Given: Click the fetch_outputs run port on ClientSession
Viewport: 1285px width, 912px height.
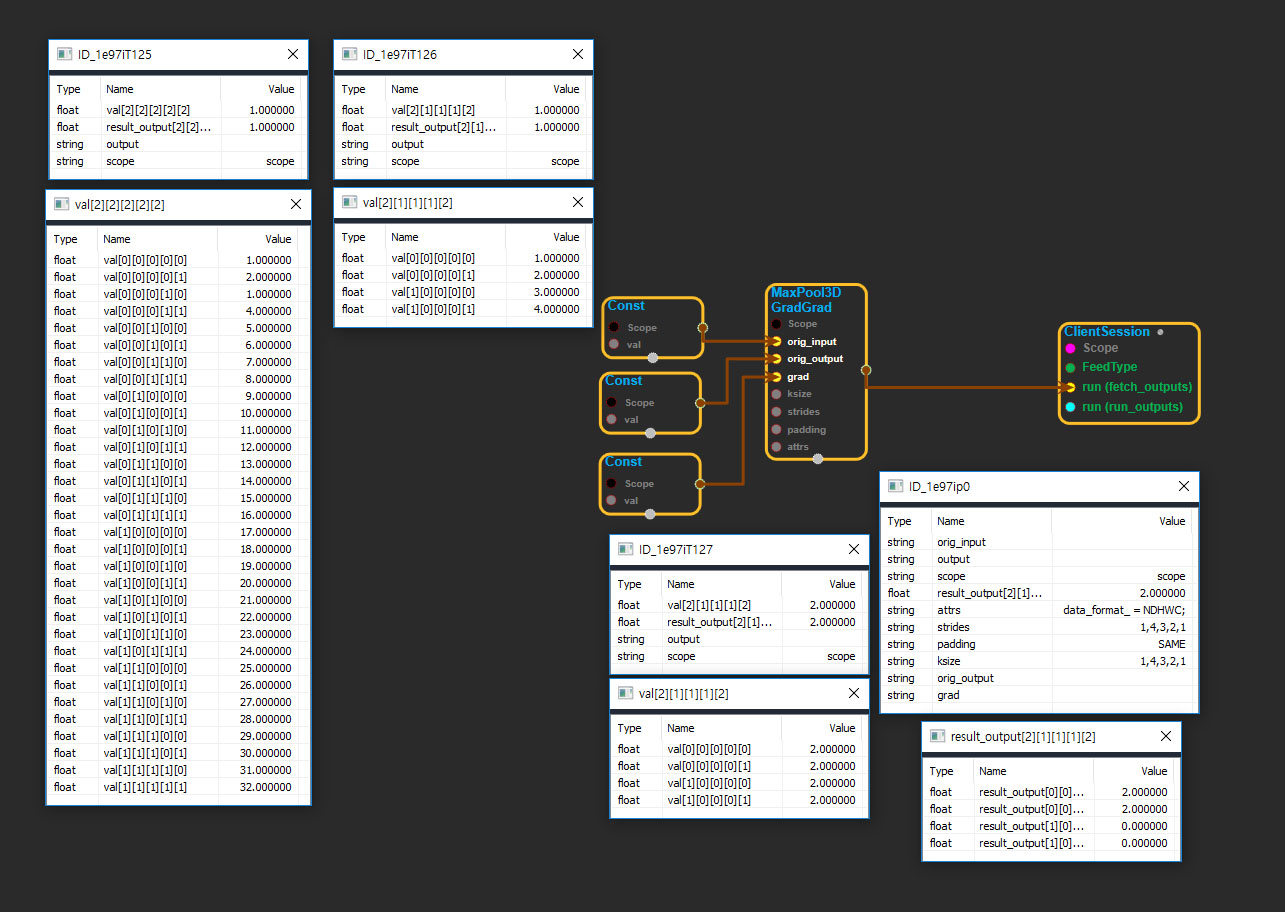Looking at the screenshot, I should coord(1070,387).
